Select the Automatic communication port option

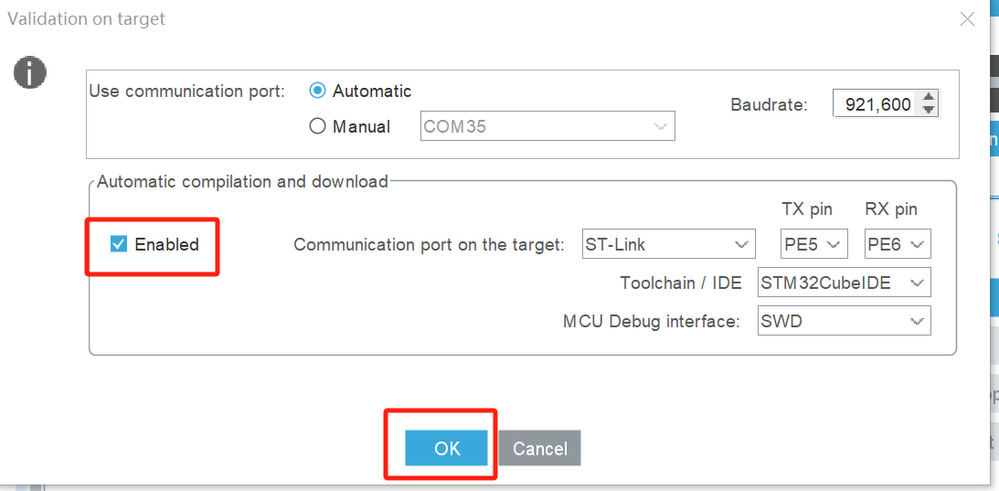[x=318, y=91]
